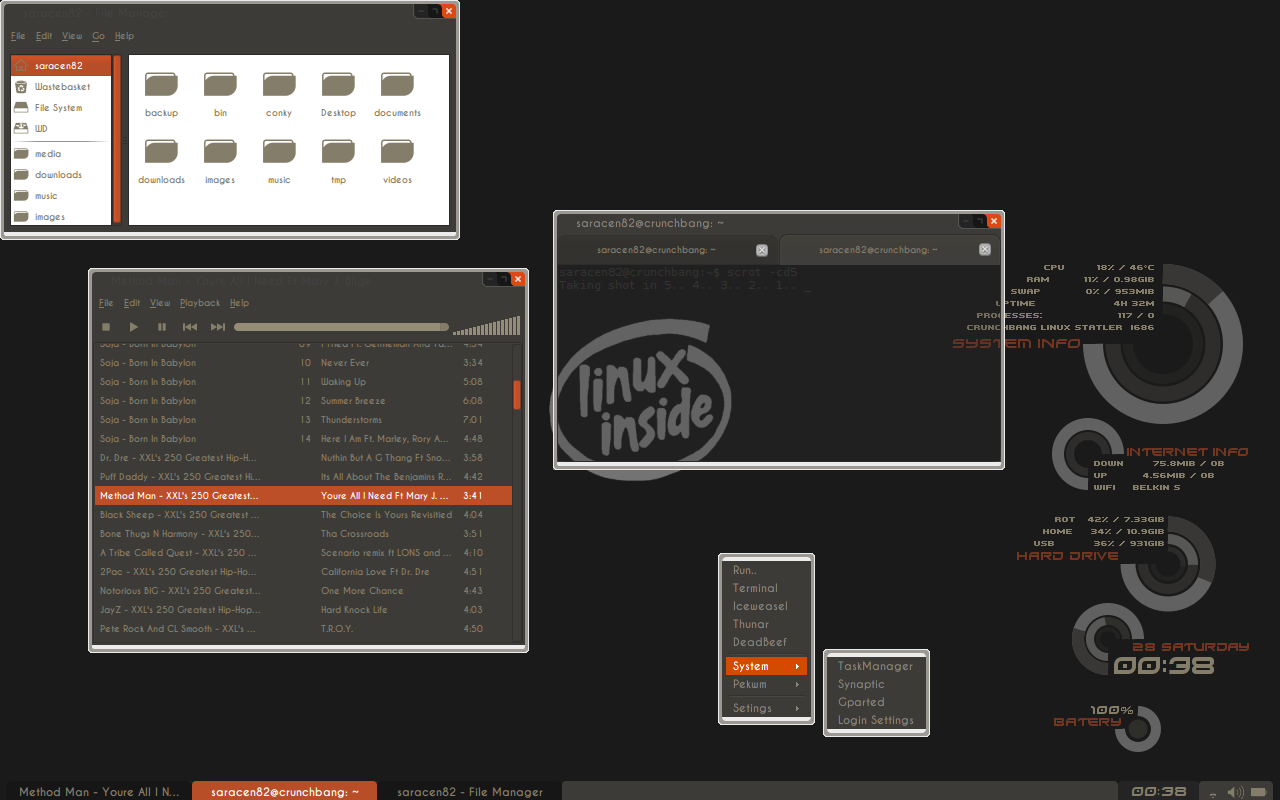Click the volume icon in system tray
The height and width of the screenshot is (800, 1280).
pyautogui.click(x=1235, y=792)
